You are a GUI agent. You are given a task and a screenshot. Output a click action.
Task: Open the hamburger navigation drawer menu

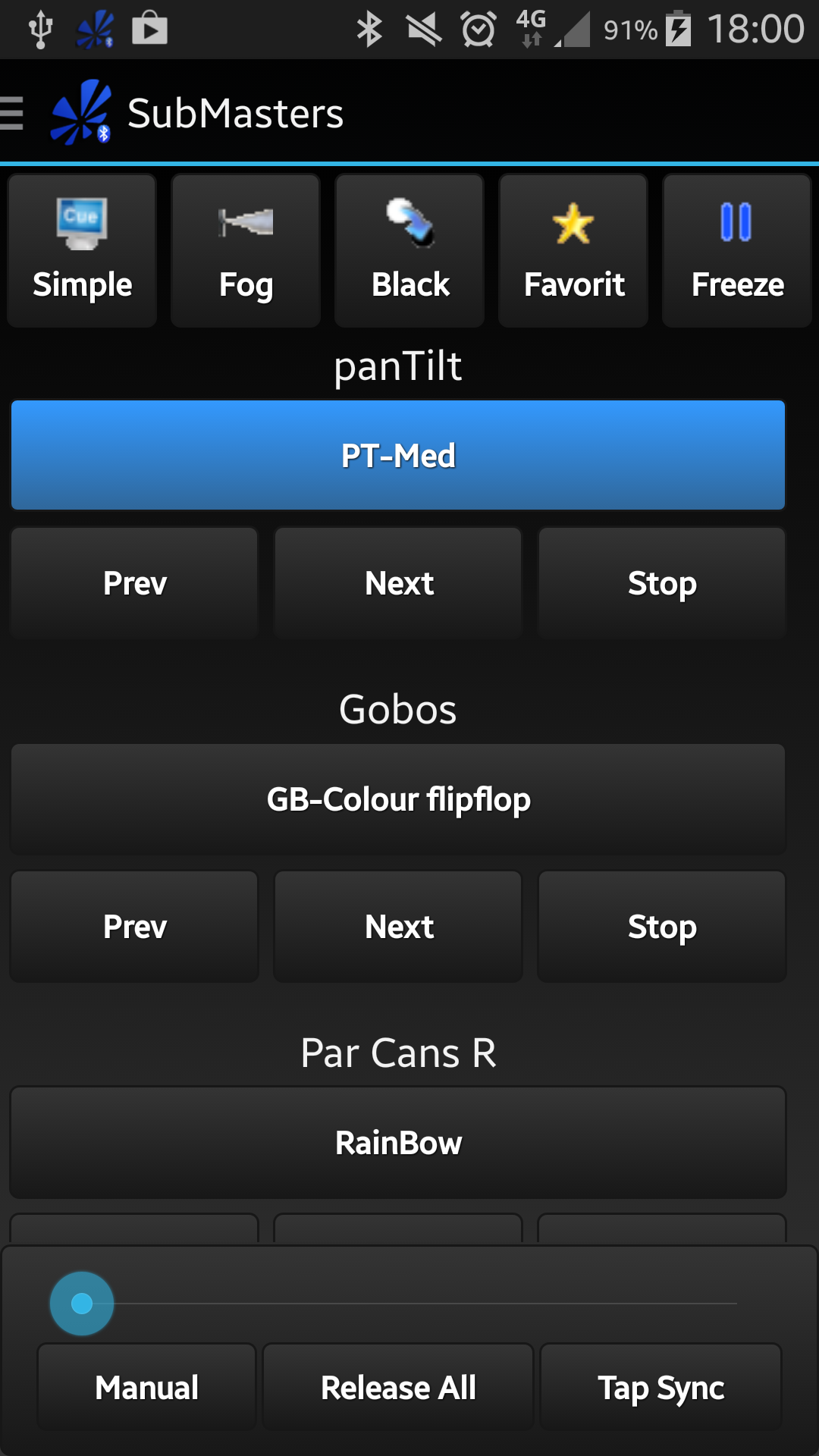pyautogui.click(x=12, y=113)
